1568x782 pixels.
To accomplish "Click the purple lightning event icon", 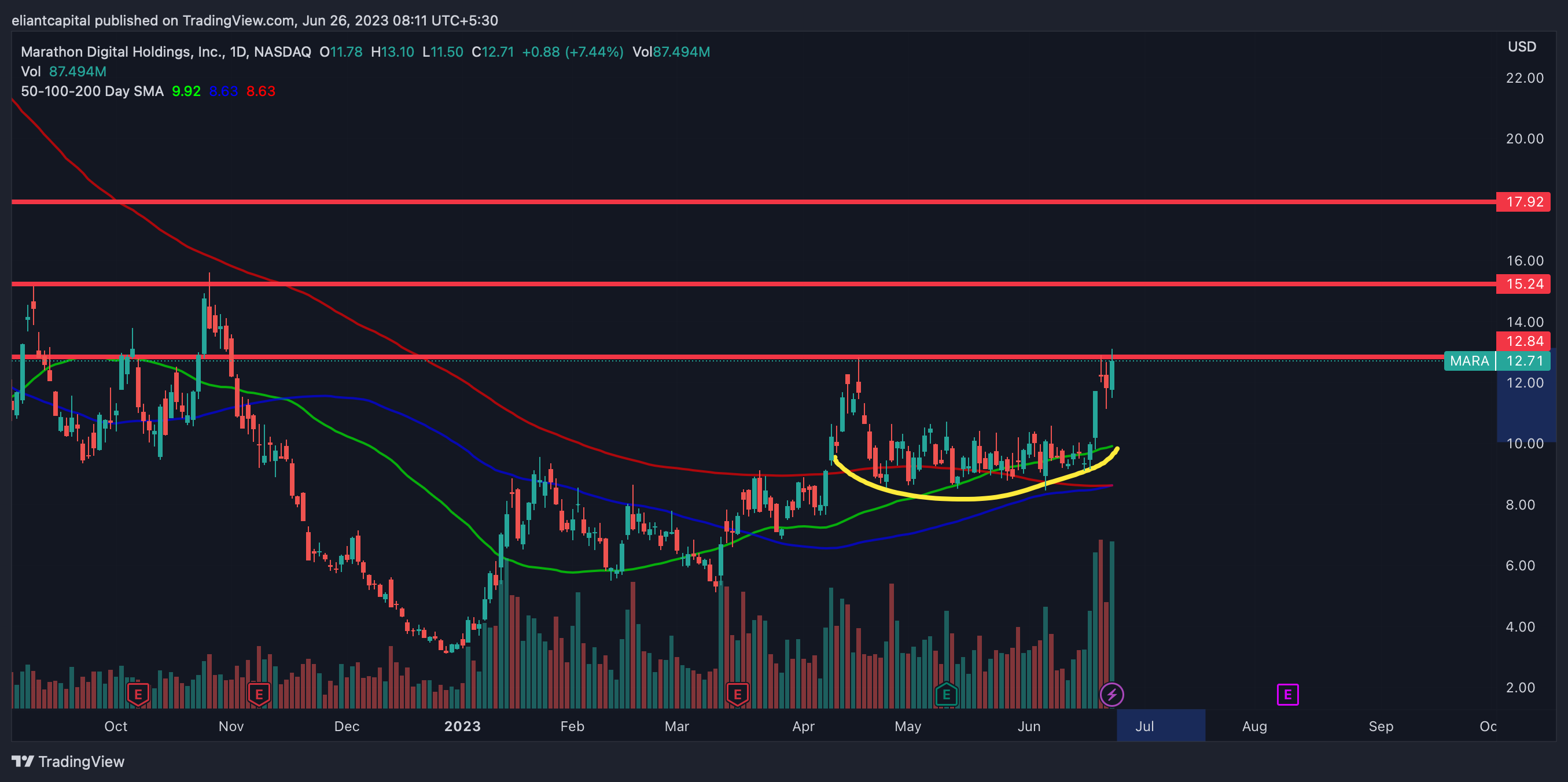I will pyautogui.click(x=1111, y=694).
